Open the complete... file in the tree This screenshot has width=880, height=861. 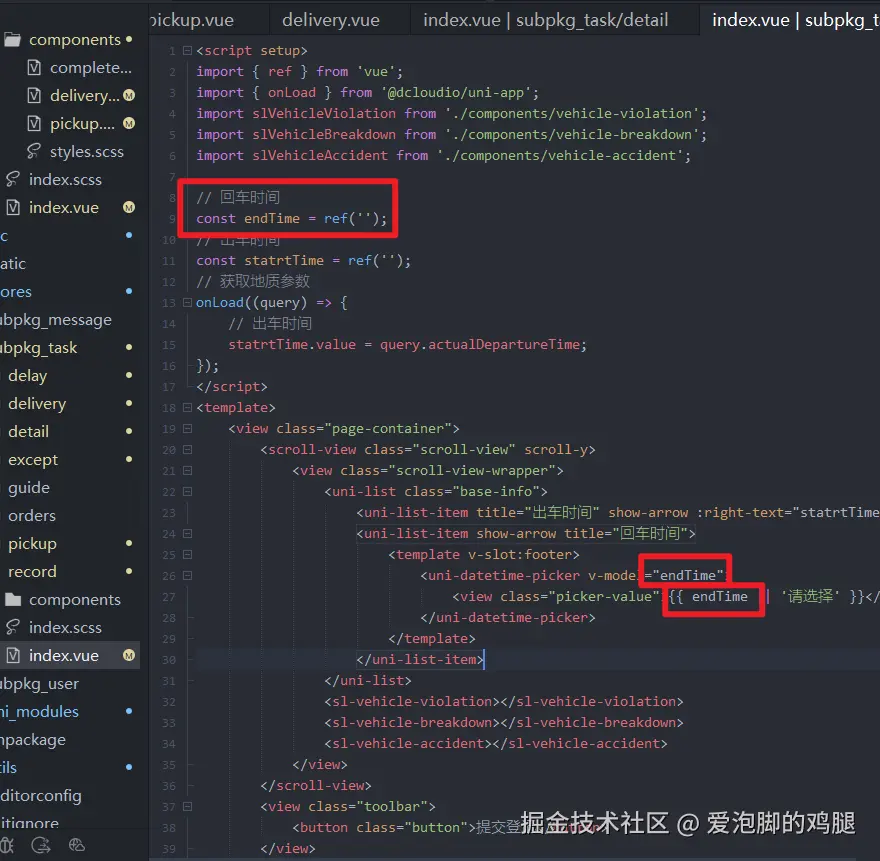(x=91, y=68)
